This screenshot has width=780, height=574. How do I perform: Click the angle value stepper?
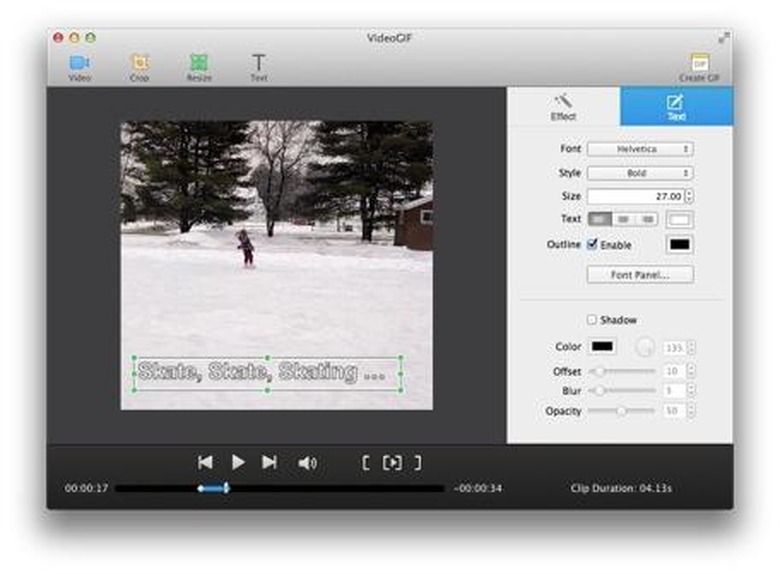[x=691, y=348]
